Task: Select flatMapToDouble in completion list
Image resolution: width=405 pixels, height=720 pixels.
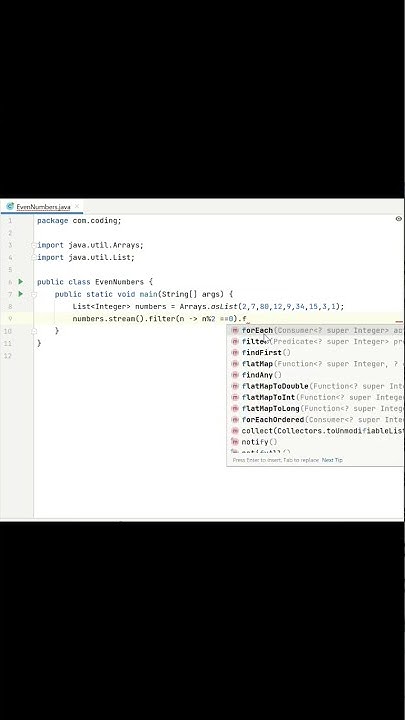Action: (315, 386)
